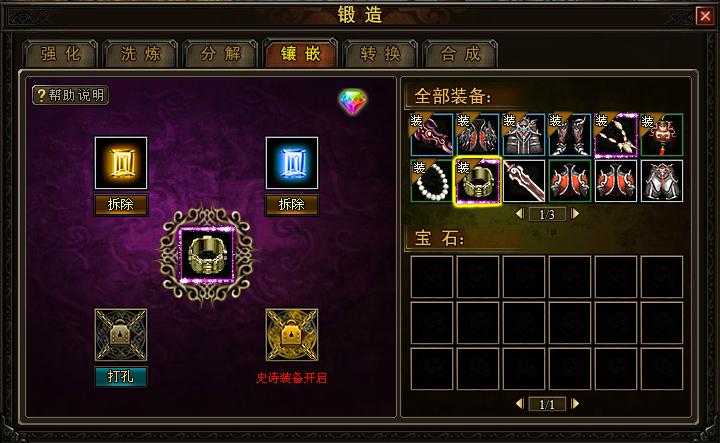Go to next gemstone page arrow
Viewport: 720px width, 443px height.
click(x=575, y=404)
